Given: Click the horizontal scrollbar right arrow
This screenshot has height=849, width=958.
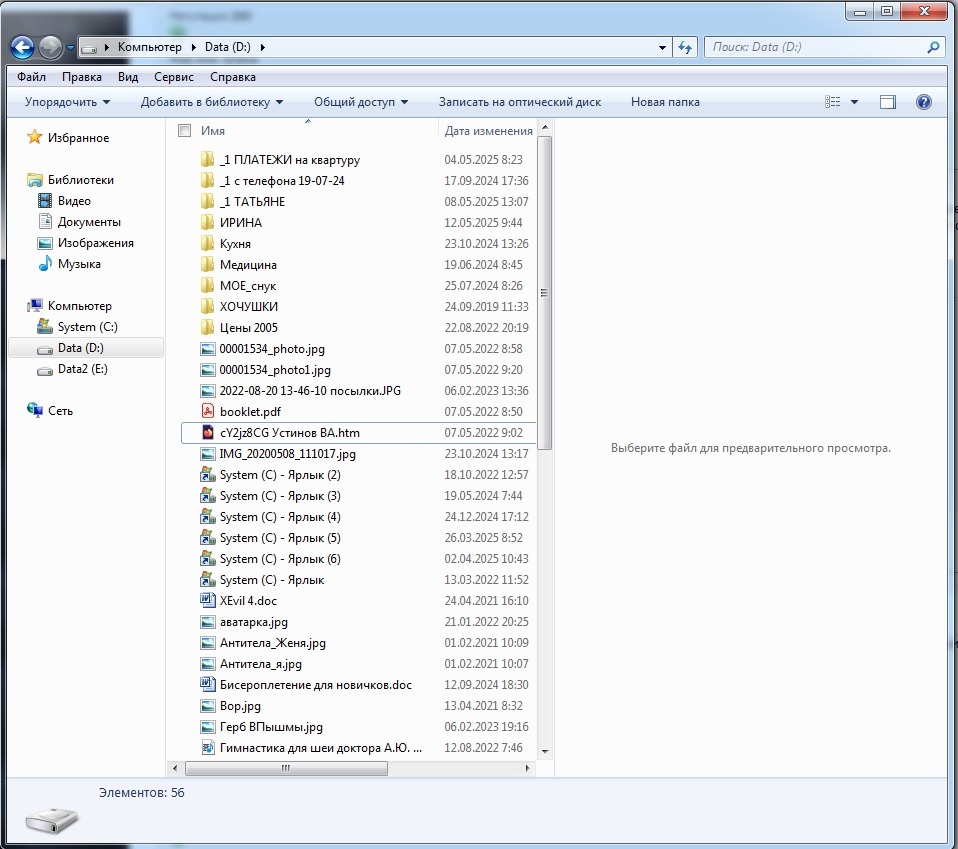Looking at the screenshot, I should pos(528,768).
